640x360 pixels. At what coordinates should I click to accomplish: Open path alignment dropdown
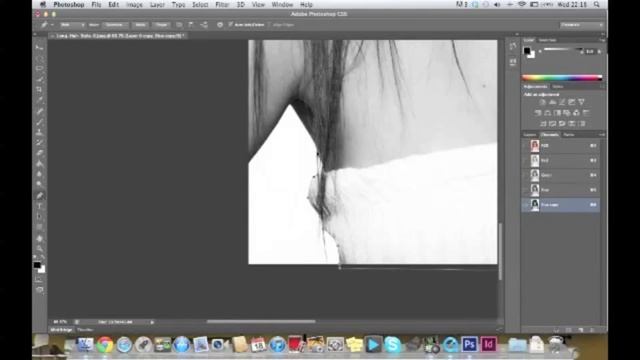tap(191, 25)
